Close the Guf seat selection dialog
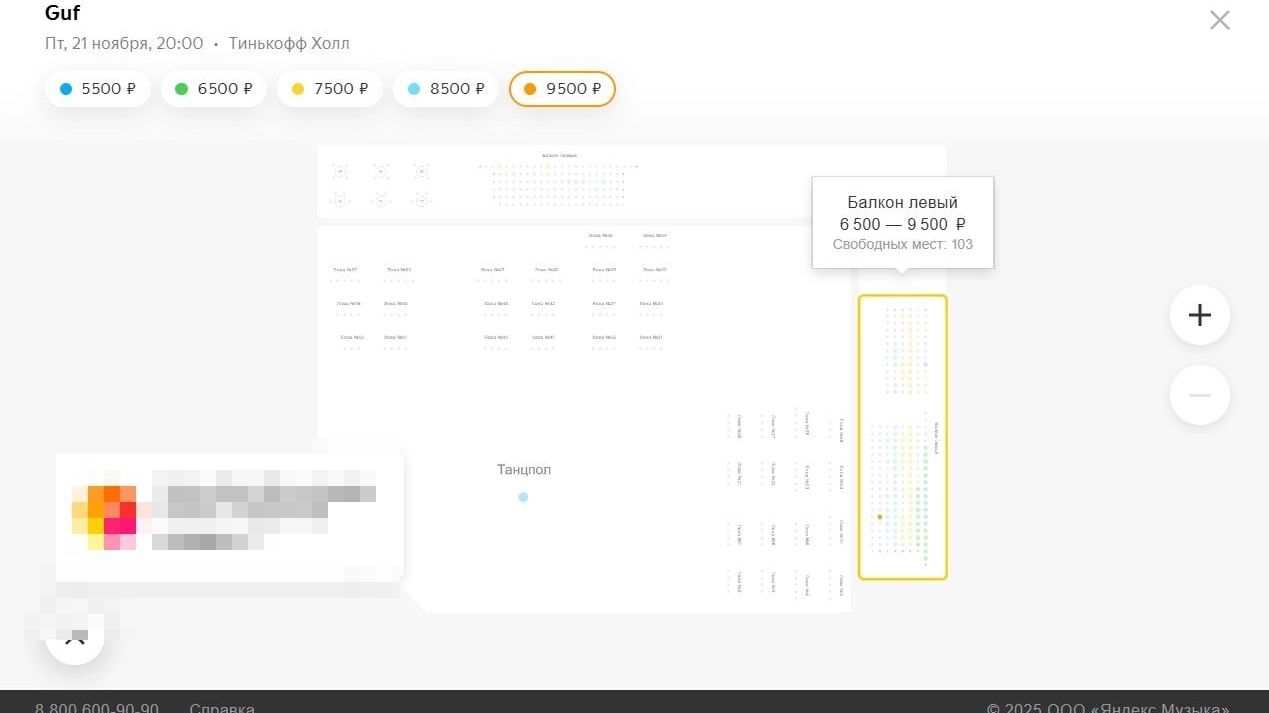The width and height of the screenshot is (1269, 713). click(x=1219, y=20)
